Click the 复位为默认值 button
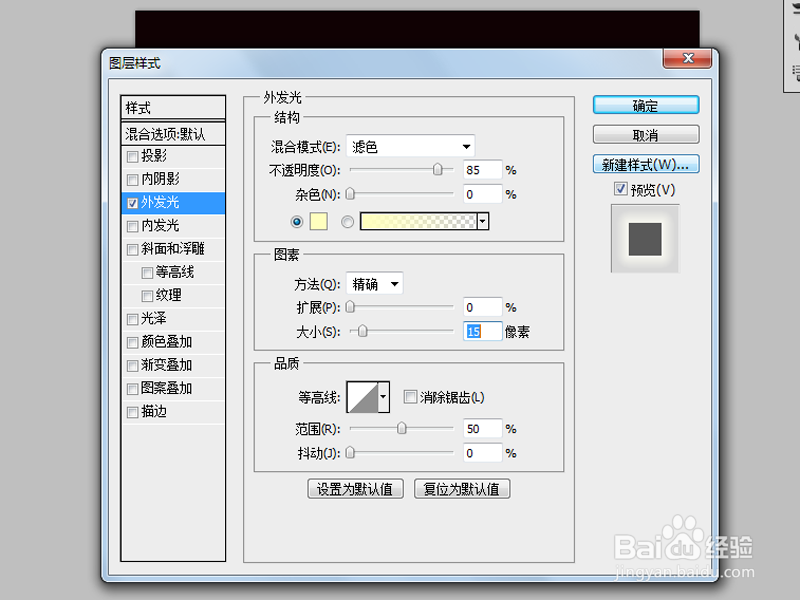Screen dimensions: 800x600 [x=462, y=489]
